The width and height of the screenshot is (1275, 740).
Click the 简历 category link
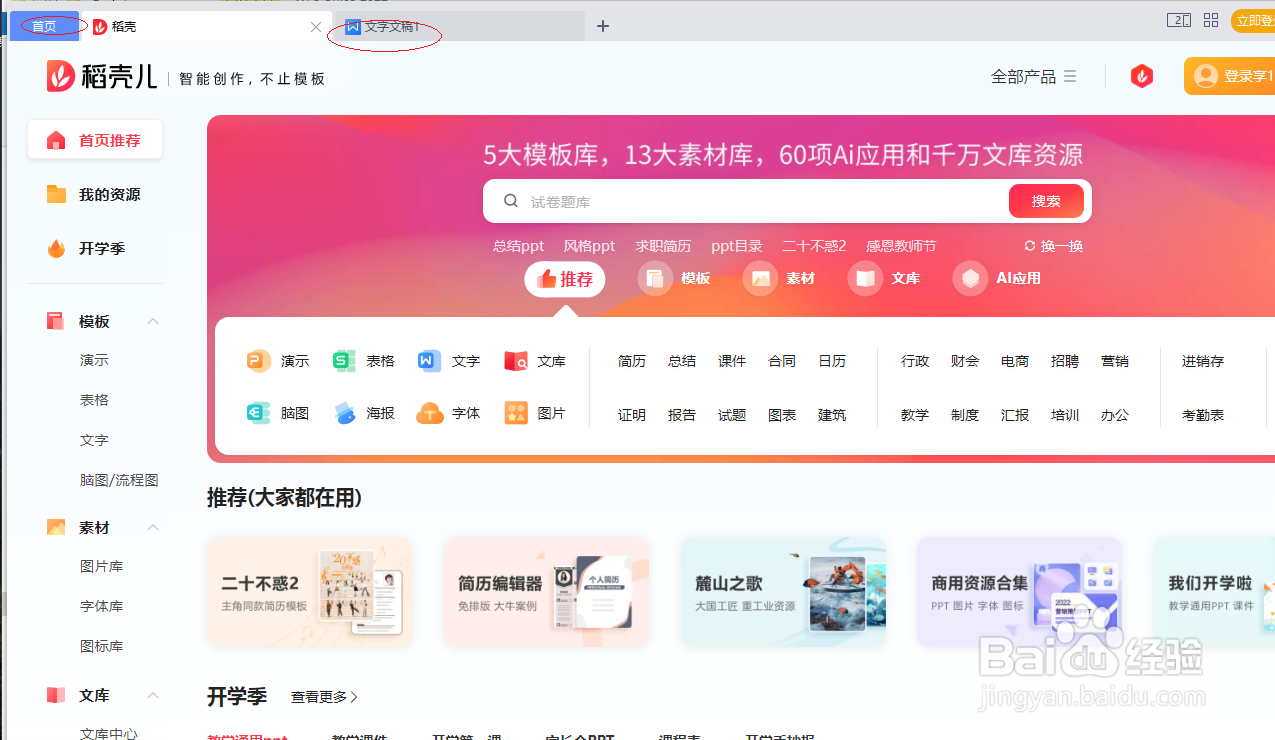click(632, 361)
